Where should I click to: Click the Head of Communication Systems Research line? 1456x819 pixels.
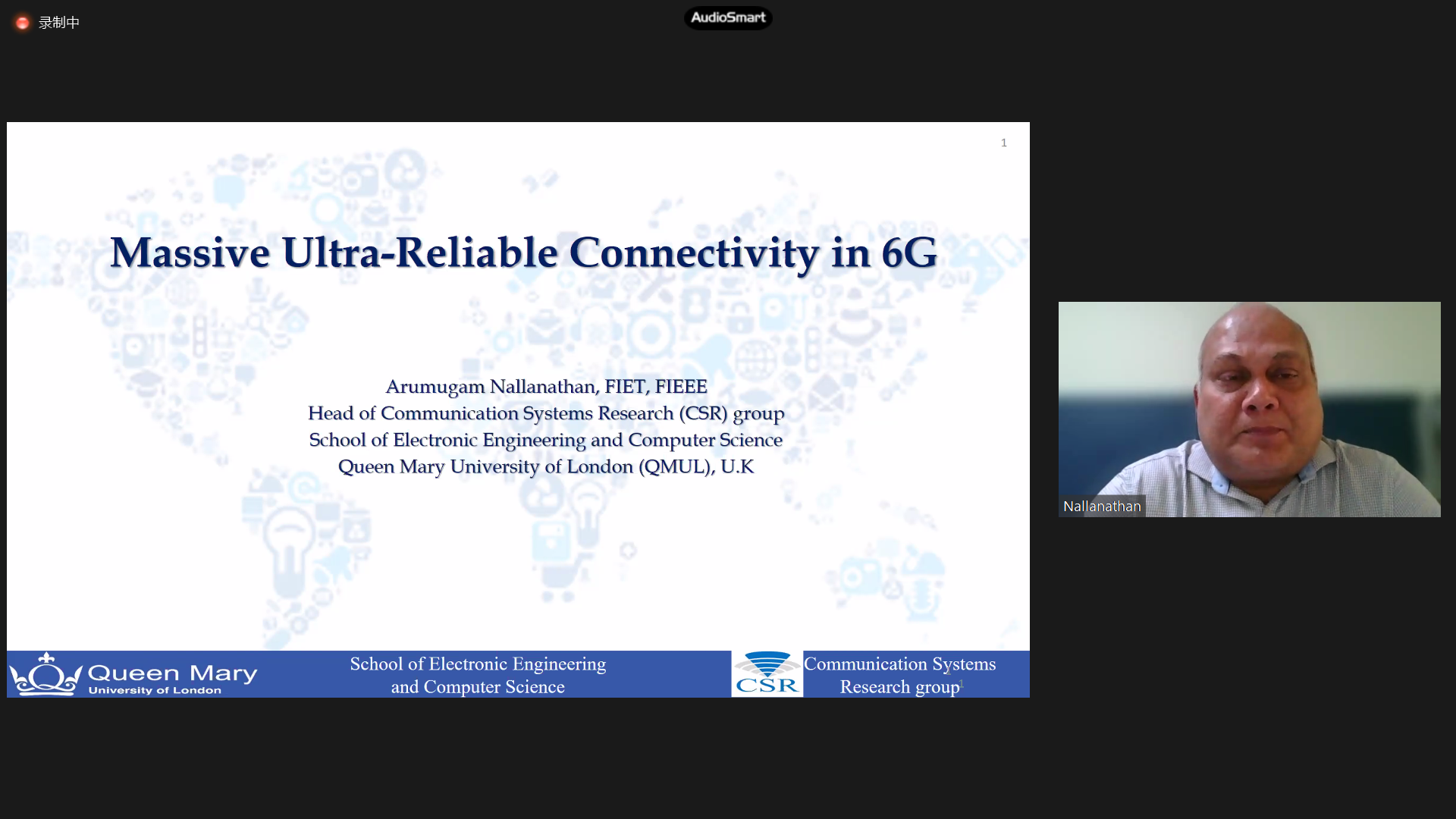[x=546, y=413]
